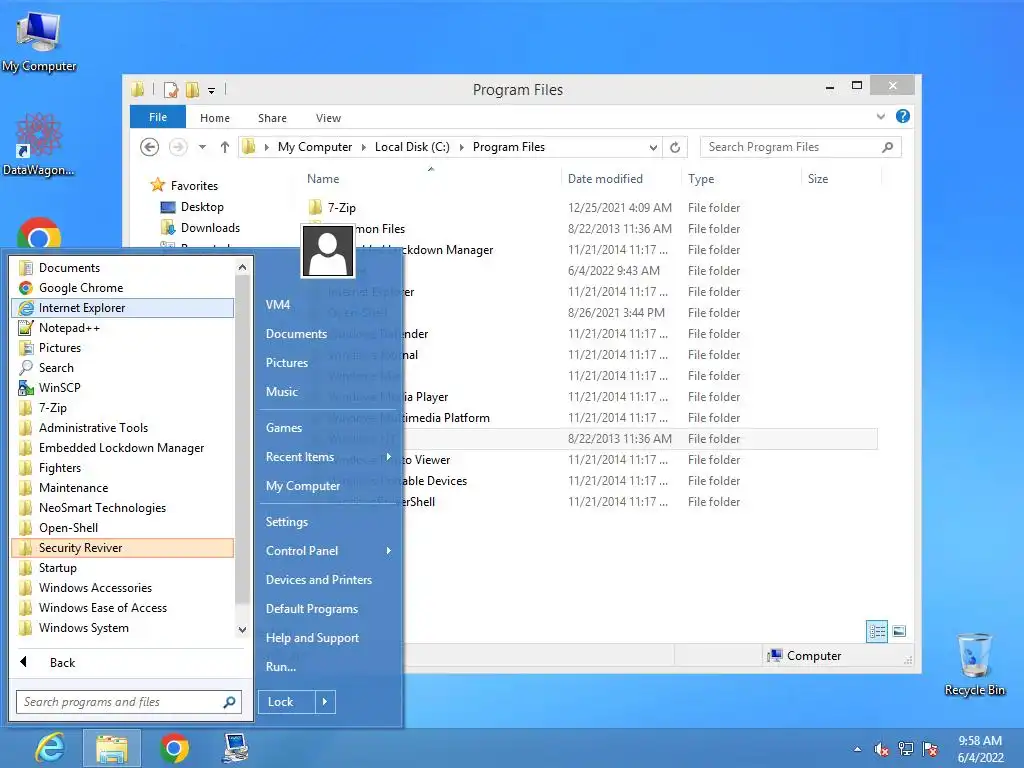Viewport: 1024px width, 768px height.
Task: Click the user account picture in start menu
Action: (328, 251)
